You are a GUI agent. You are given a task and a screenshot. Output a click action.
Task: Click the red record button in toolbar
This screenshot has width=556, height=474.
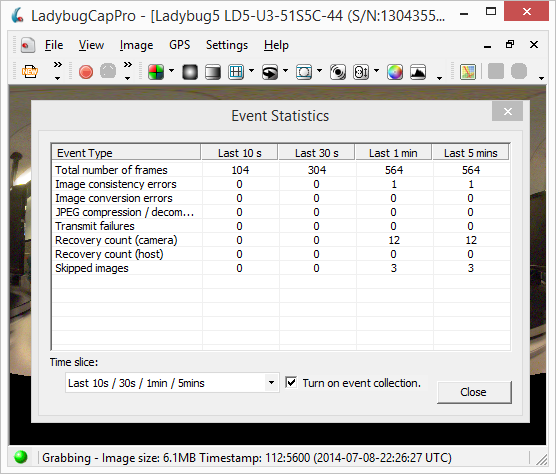(x=86, y=72)
